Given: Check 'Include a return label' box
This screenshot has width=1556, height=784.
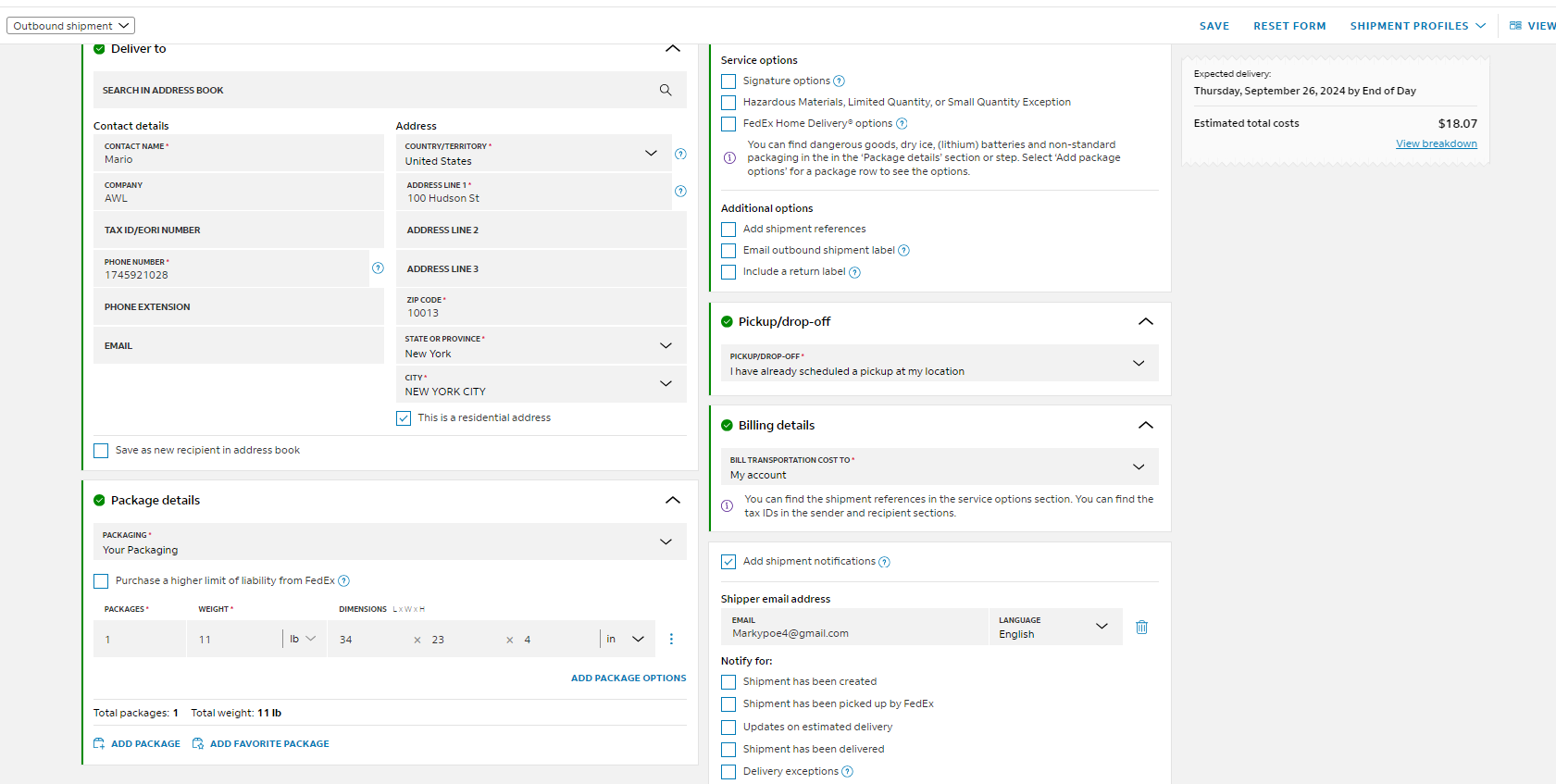Looking at the screenshot, I should (728, 272).
